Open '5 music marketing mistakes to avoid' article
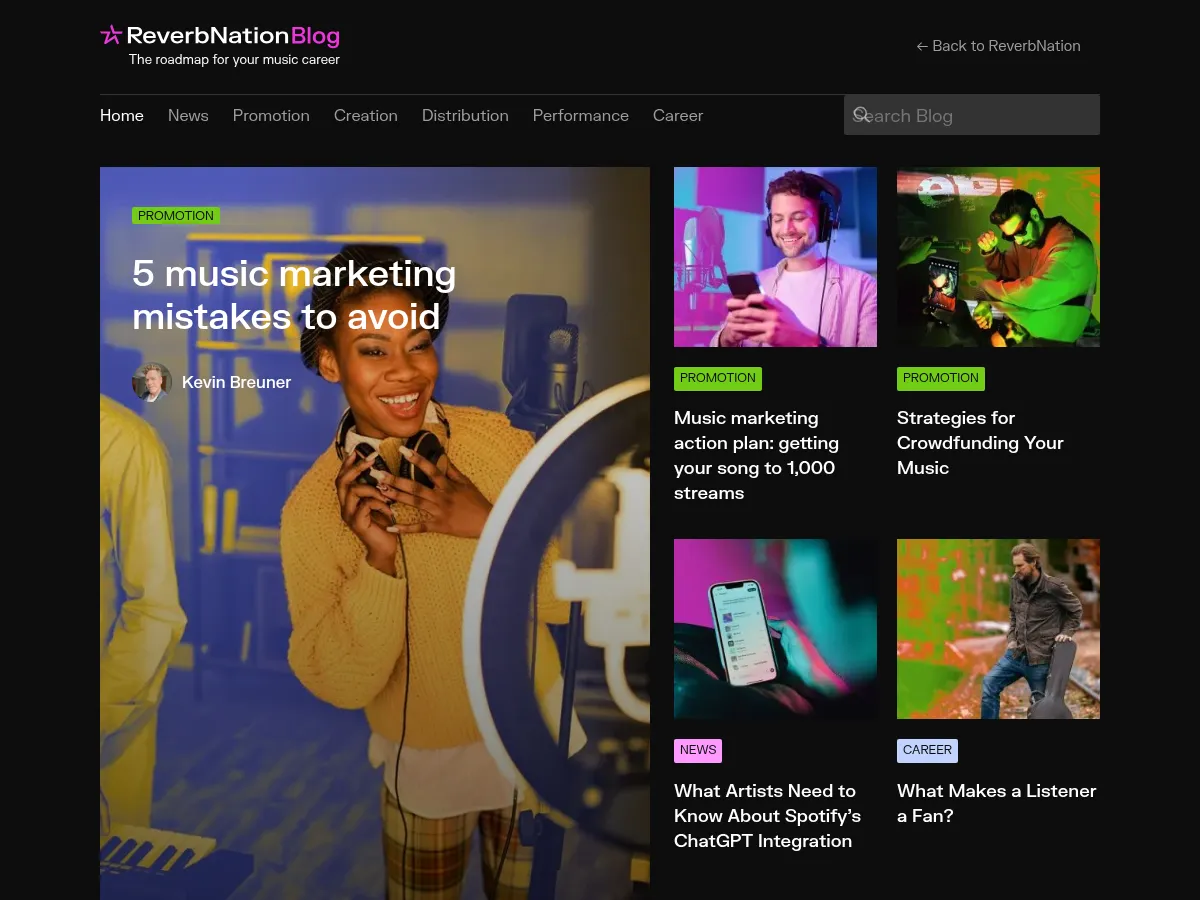Image resolution: width=1200 pixels, height=900 pixels. (x=294, y=295)
